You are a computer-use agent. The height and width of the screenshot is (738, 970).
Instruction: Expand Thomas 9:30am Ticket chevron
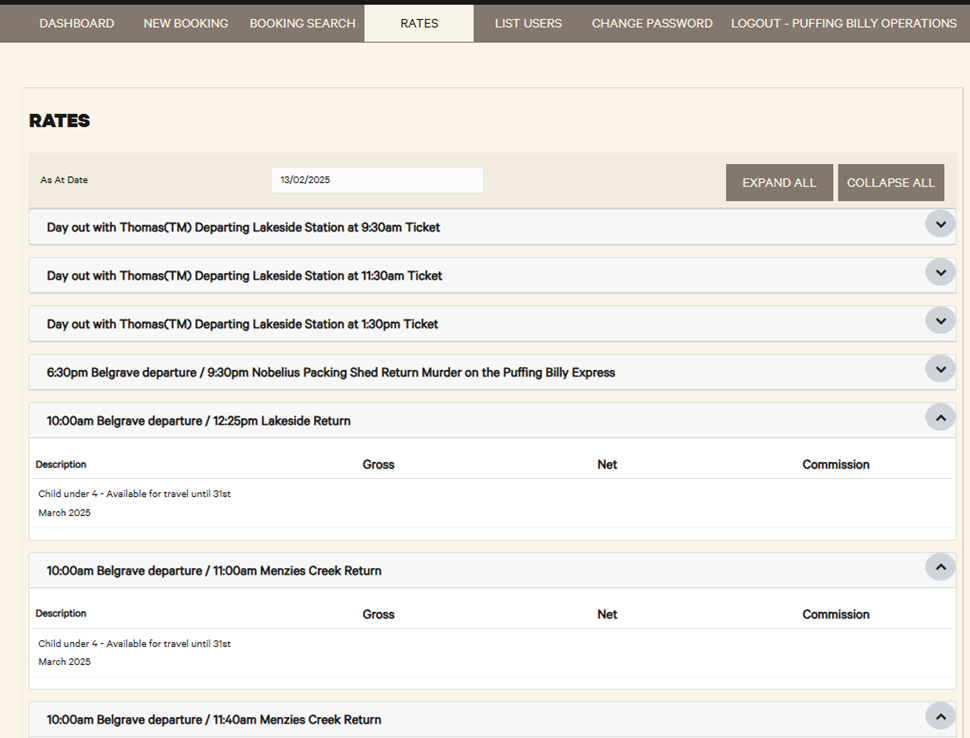point(940,224)
